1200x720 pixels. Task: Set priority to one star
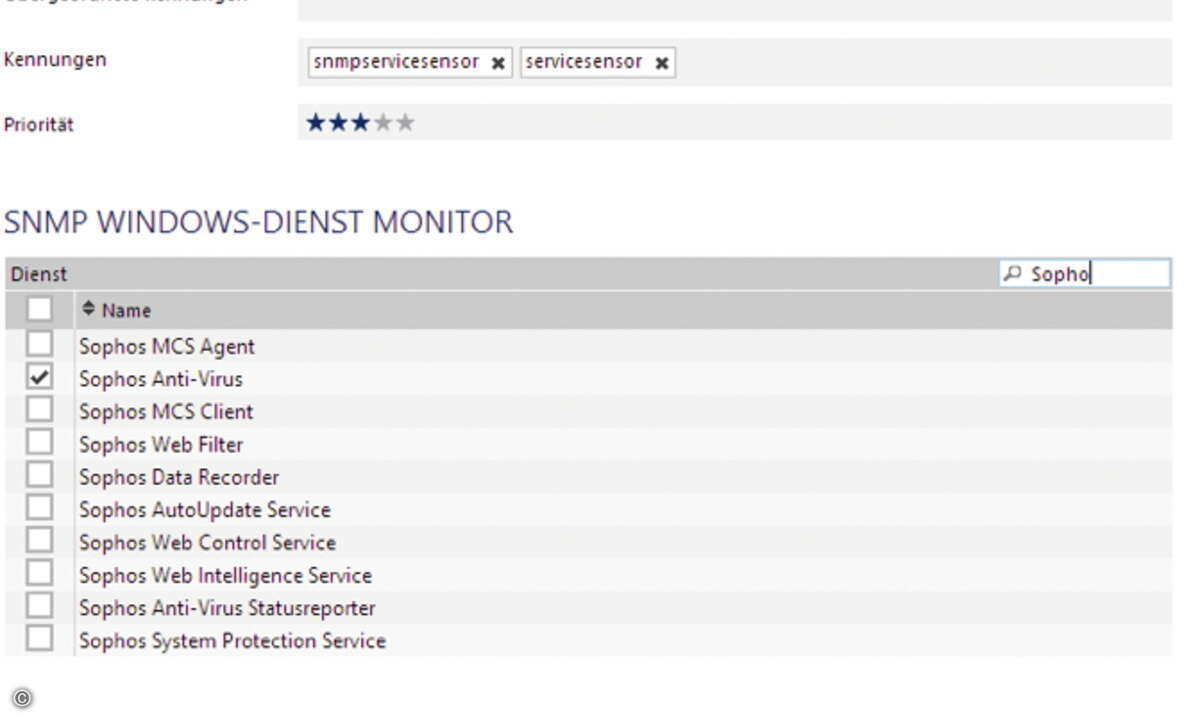pos(316,123)
